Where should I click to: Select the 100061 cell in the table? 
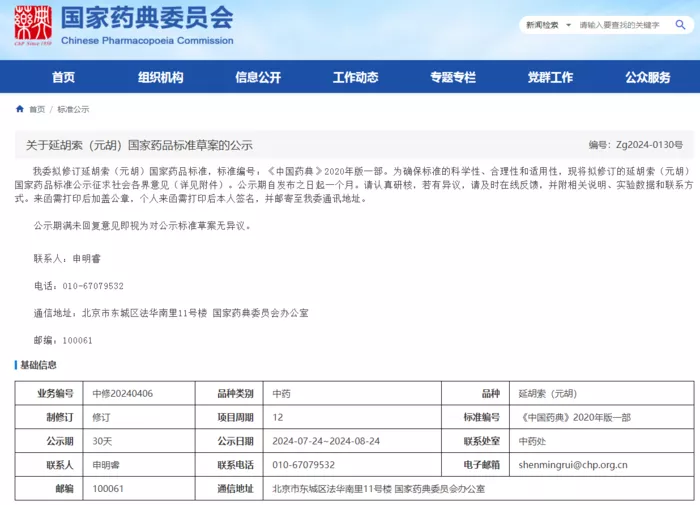tap(139, 488)
